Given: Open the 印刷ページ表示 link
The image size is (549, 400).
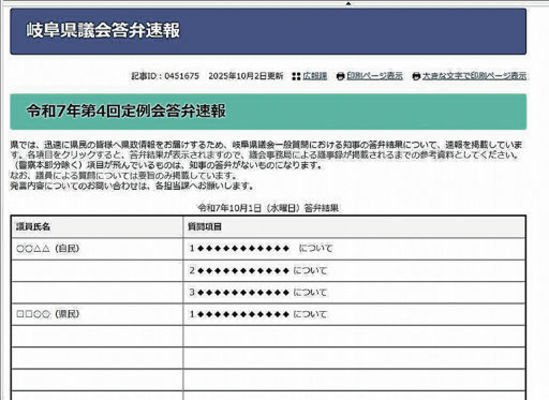Looking at the screenshot, I should point(375,76).
